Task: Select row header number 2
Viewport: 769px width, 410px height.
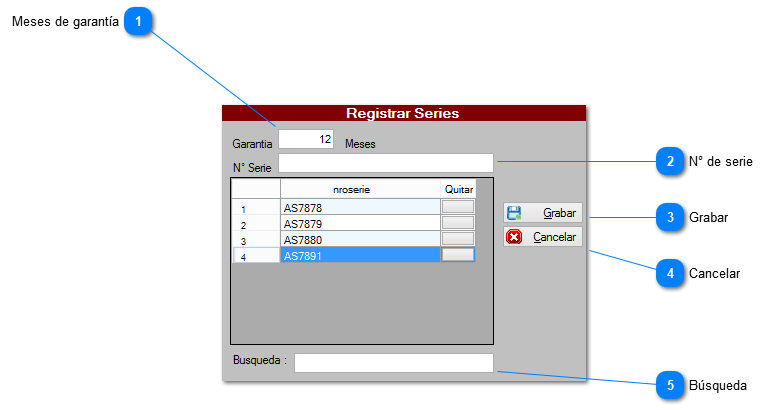Action: tap(256, 223)
